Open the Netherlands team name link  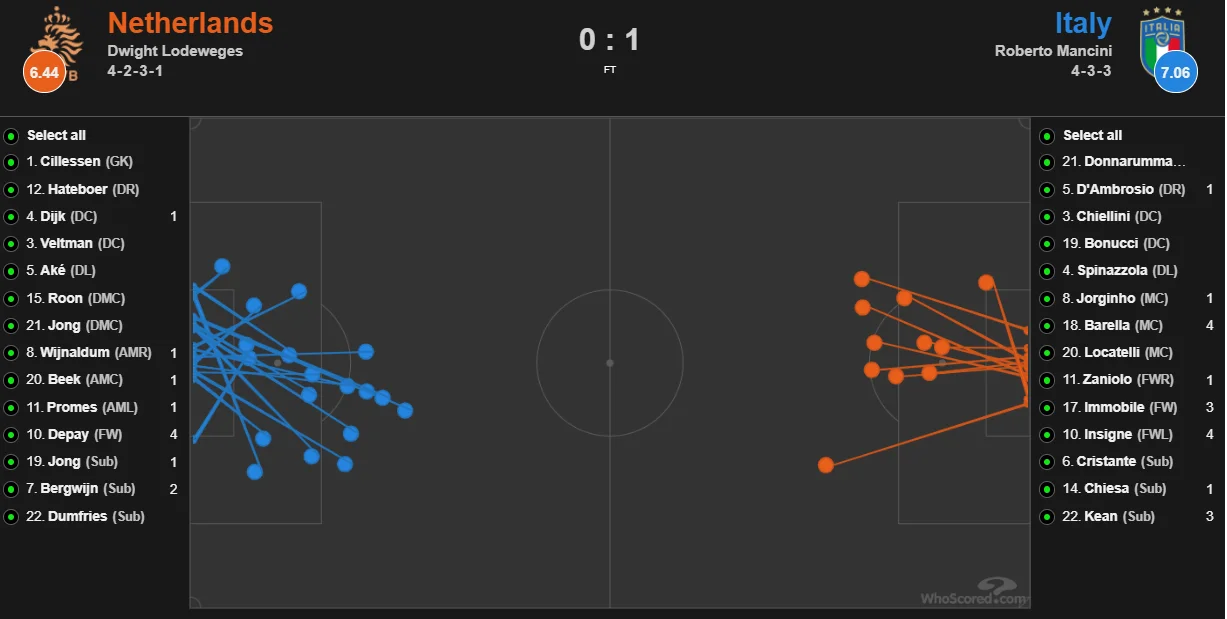pyautogui.click(x=190, y=23)
